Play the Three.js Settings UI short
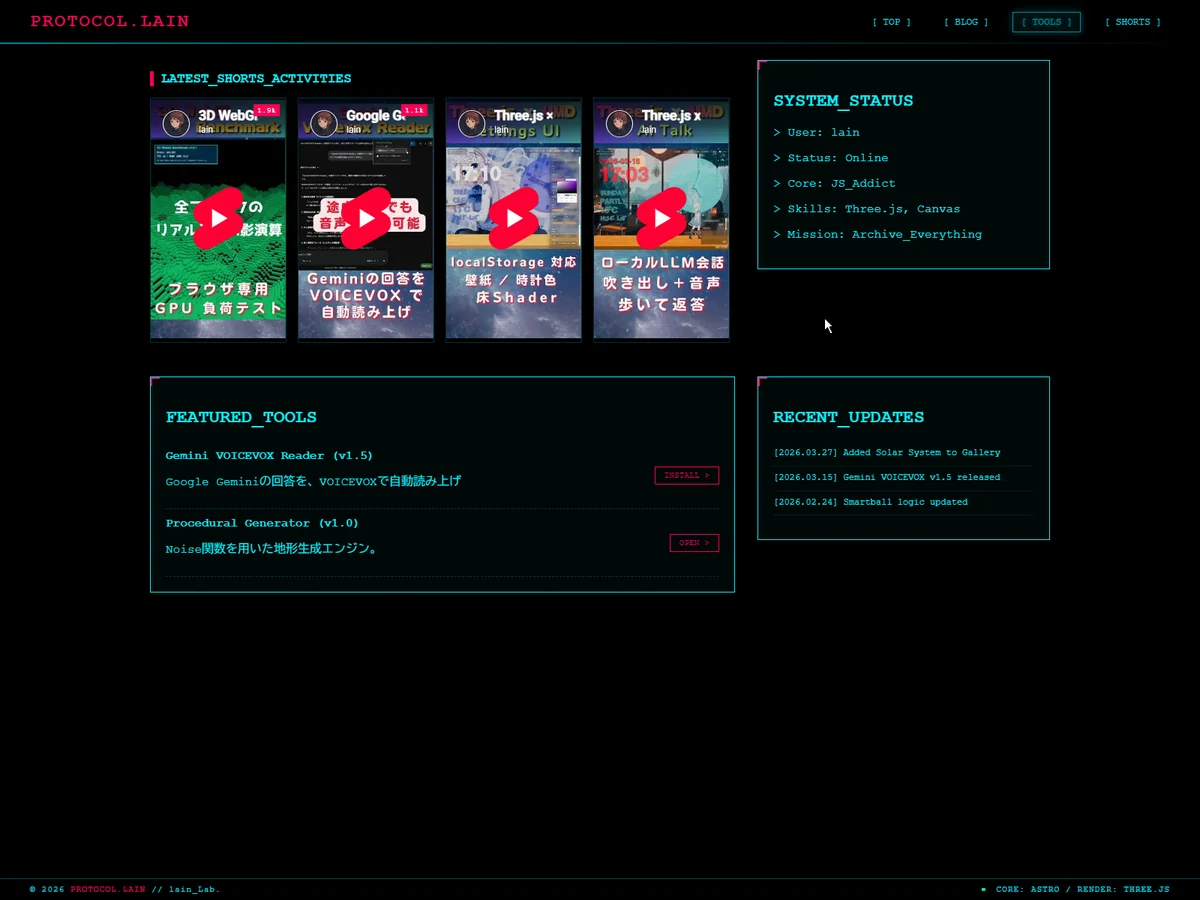The width and height of the screenshot is (1200, 900). [x=514, y=218]
